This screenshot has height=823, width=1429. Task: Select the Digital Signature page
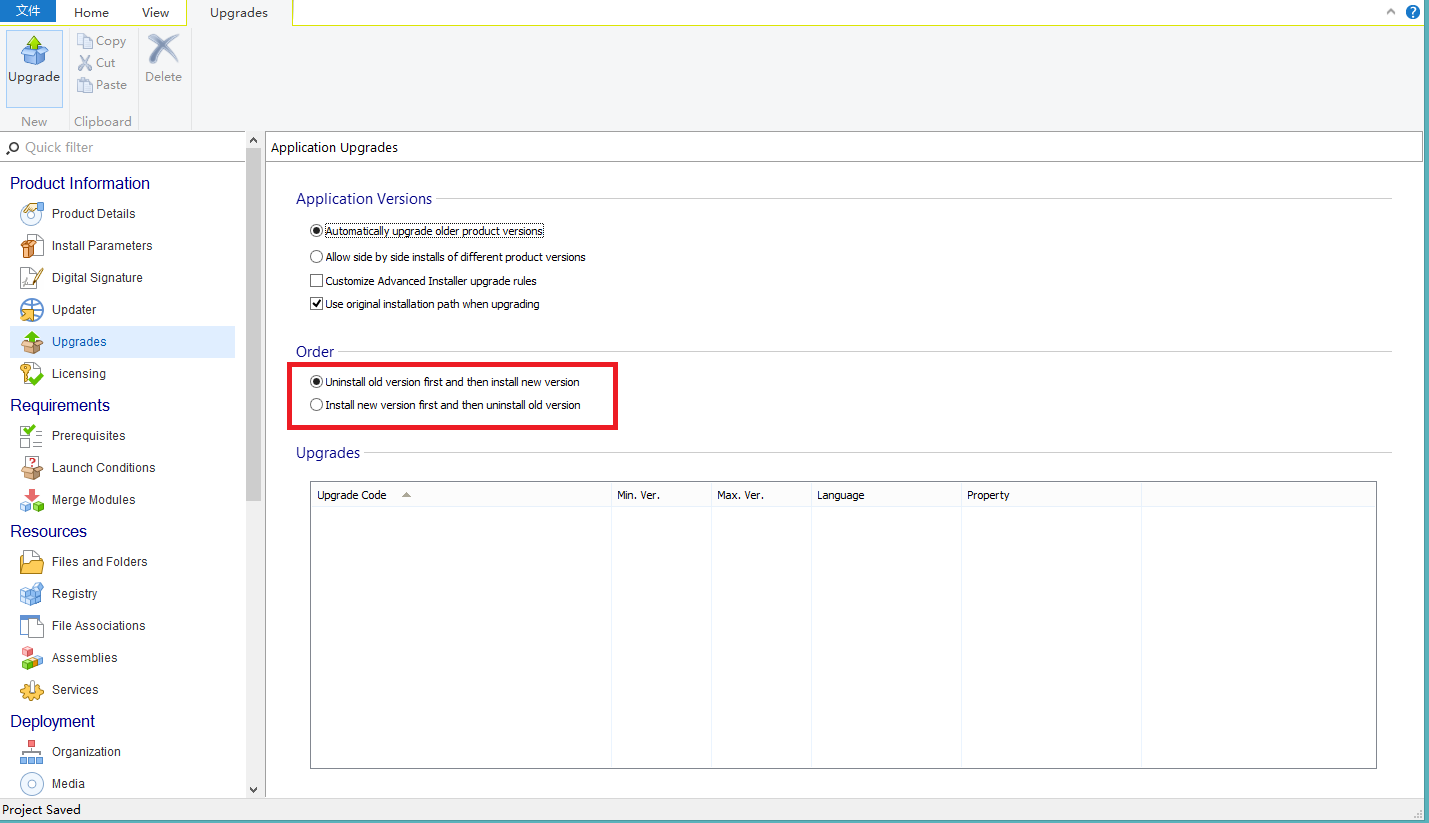pos(97,277)
